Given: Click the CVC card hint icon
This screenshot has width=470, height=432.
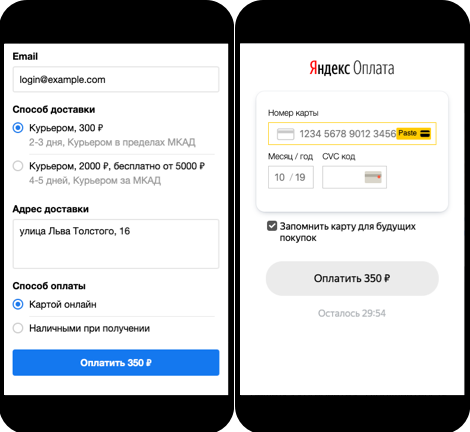Looking at the screenshot, I should tap(373, 177).
